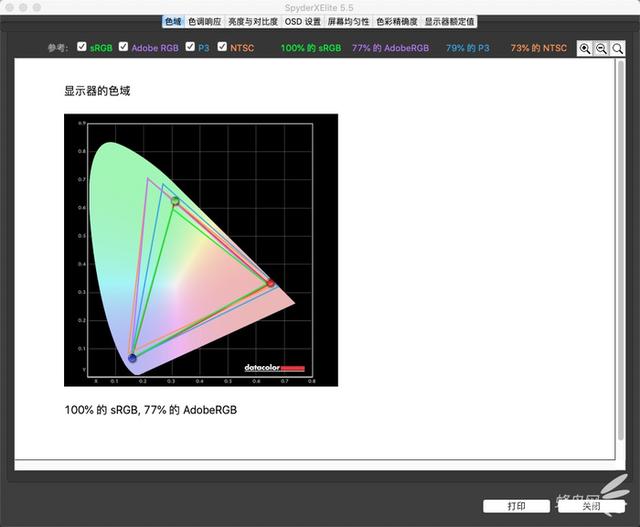Click the 关闭 close button
640x527 pixels.
[591, 506]
